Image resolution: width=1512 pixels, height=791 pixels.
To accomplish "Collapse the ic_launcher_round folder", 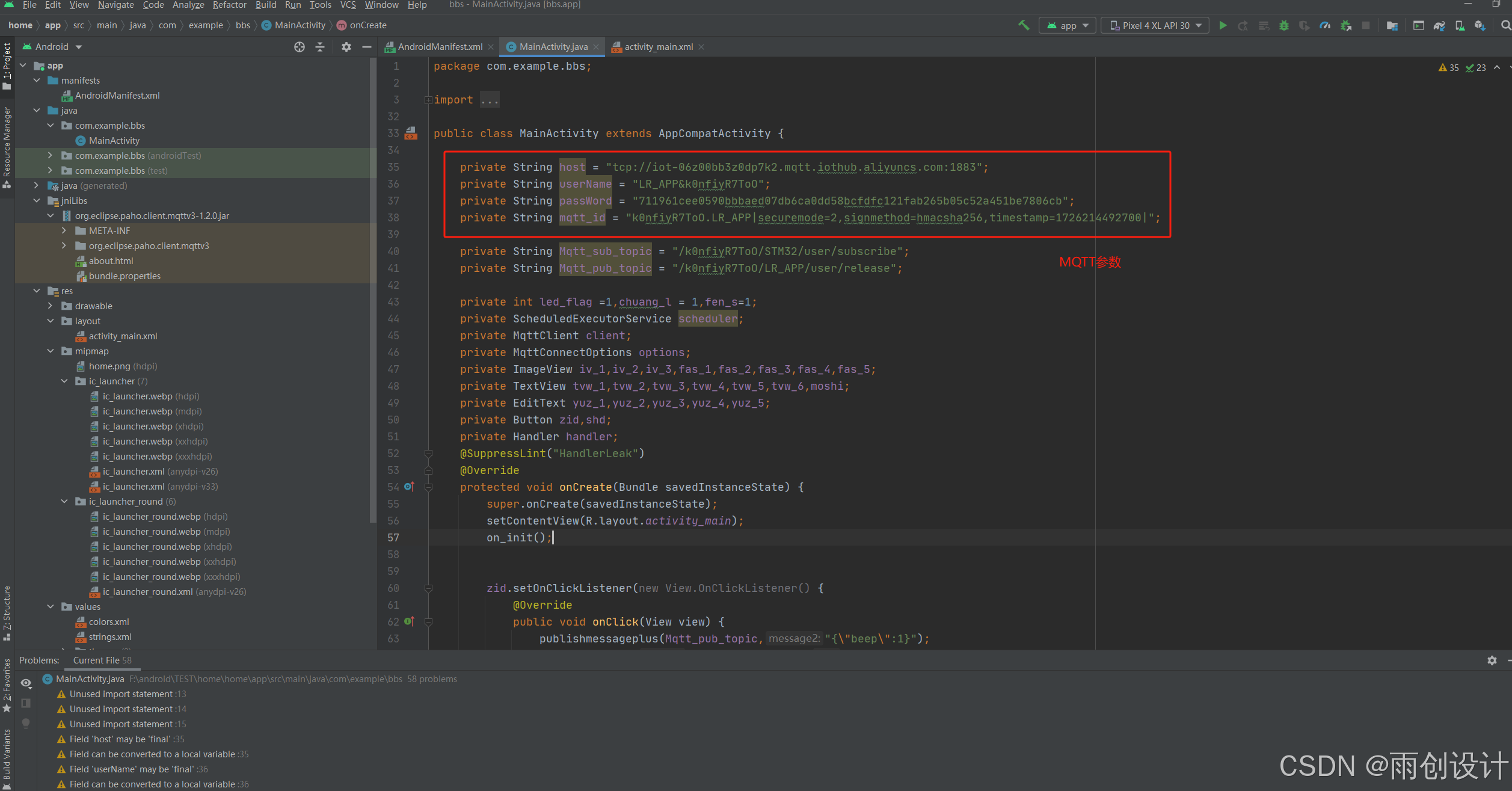I will pyautogui.click(x=64, y=501).
